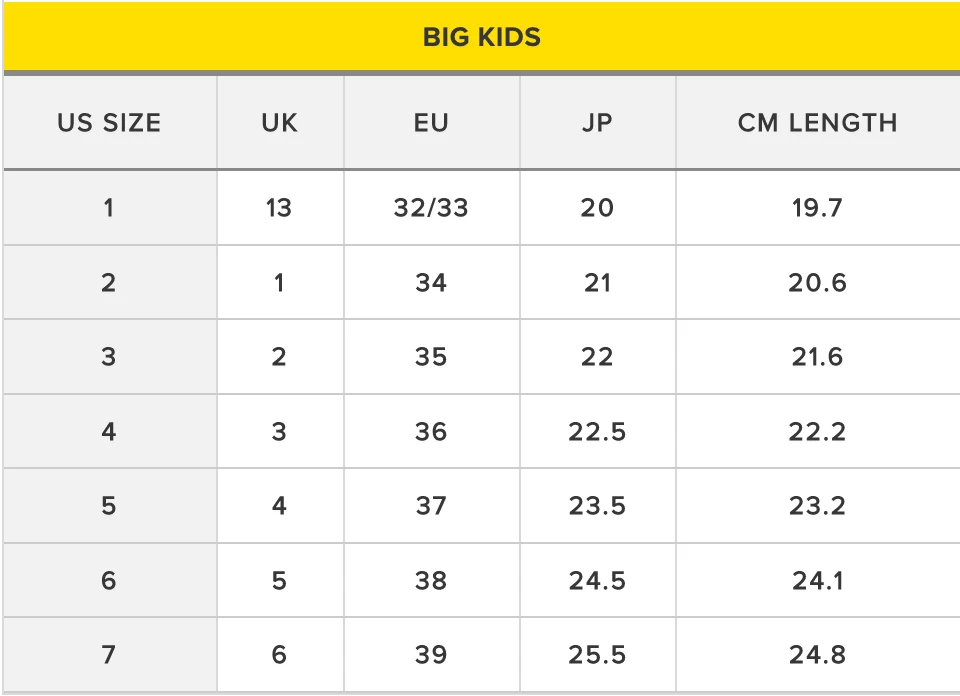The height and width of the screenshot is (696, 960).
Task: Select US size 1 row label
Action: click(109, 208)
